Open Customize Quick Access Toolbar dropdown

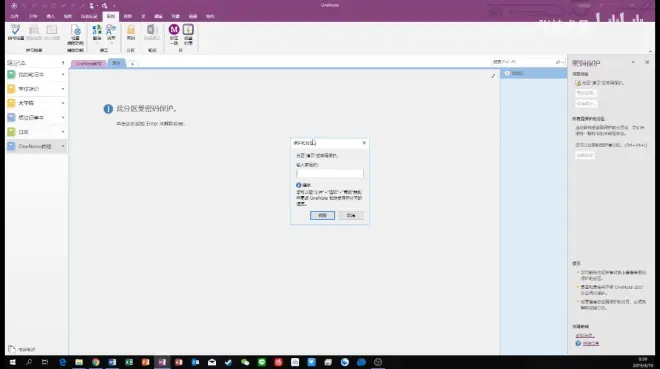(114, 6)
